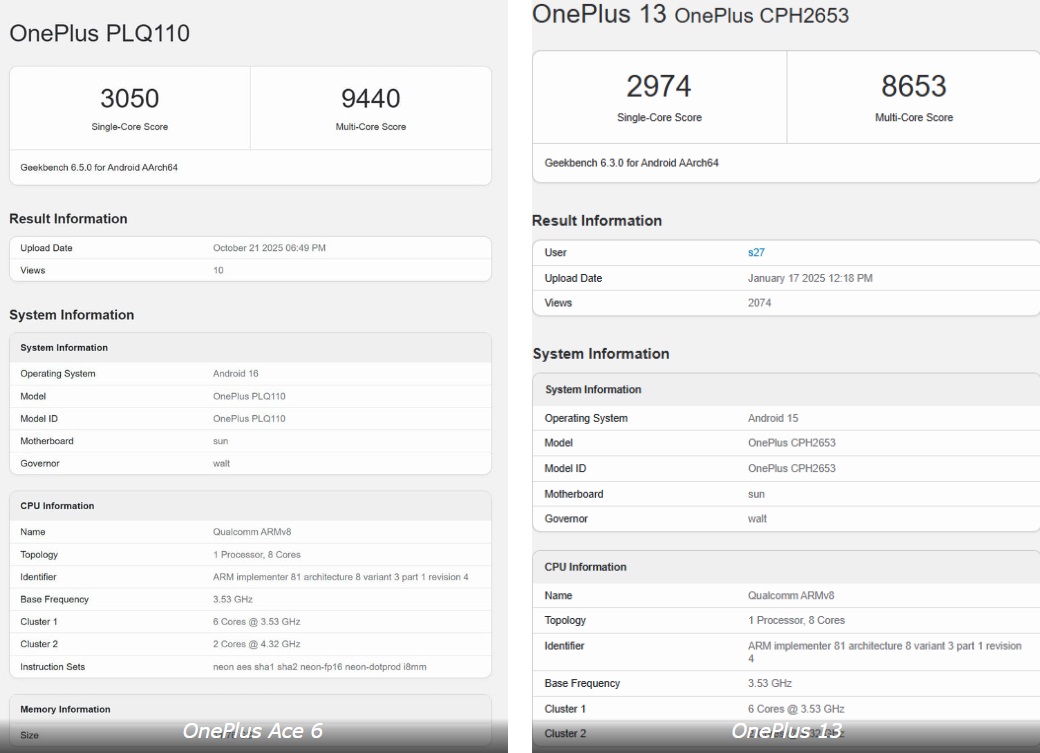Click the views value '2074'
This screenshot has height=753, width=1040.
point(759,303)
